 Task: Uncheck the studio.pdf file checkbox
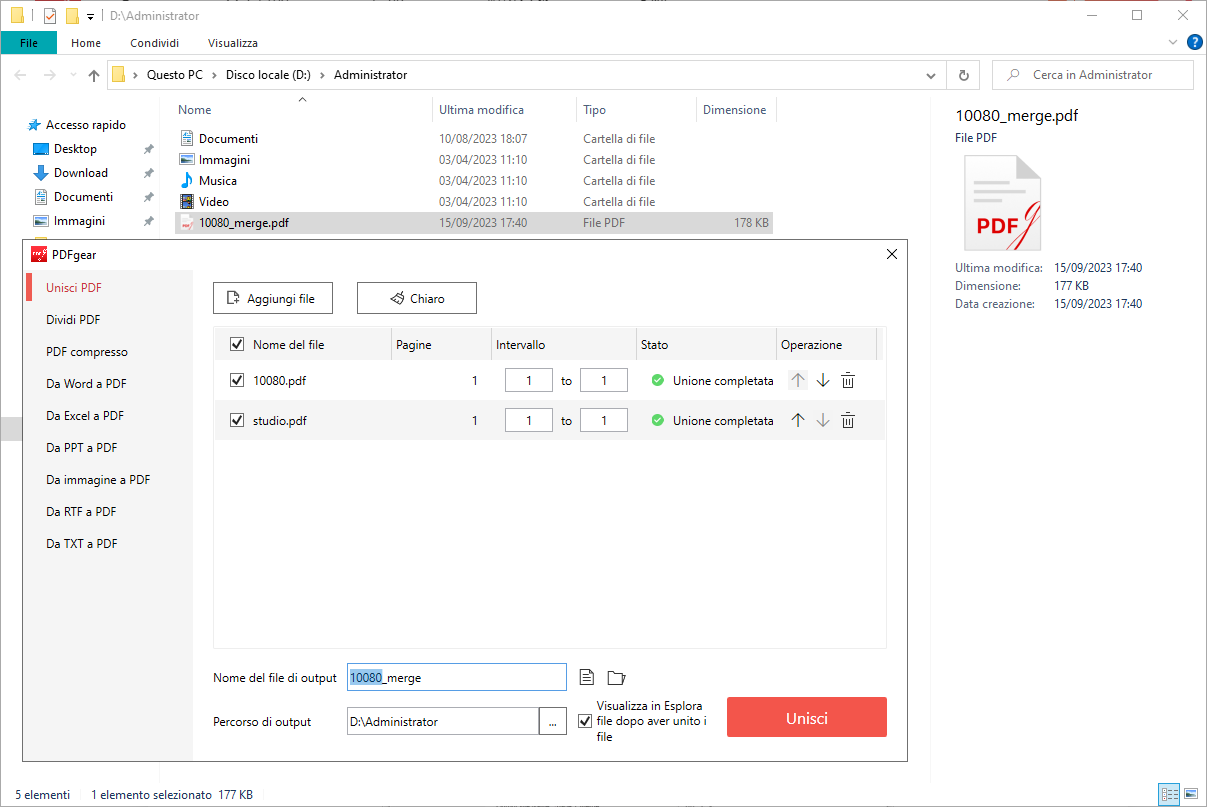237,421
